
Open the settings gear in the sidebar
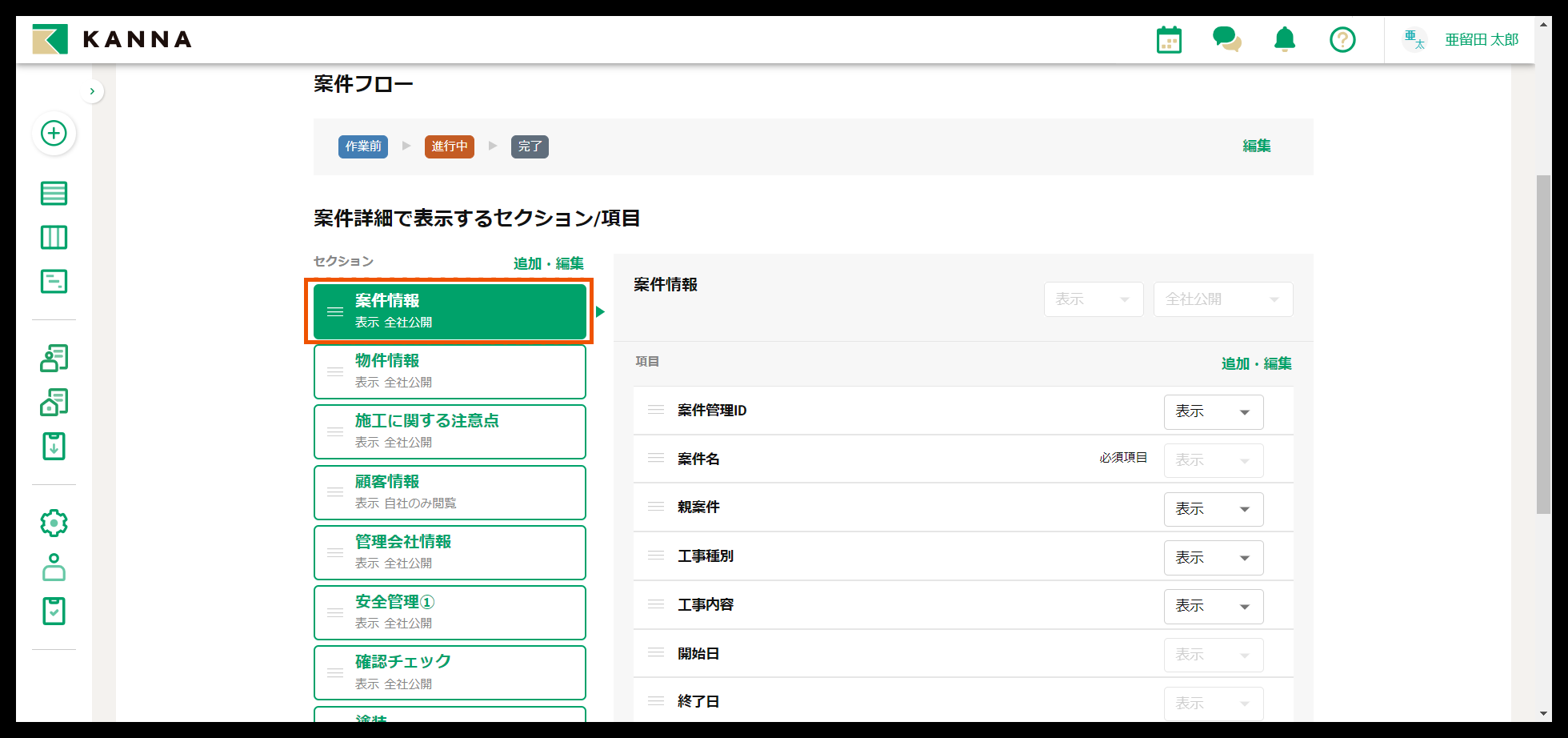(x=54, y=523)
